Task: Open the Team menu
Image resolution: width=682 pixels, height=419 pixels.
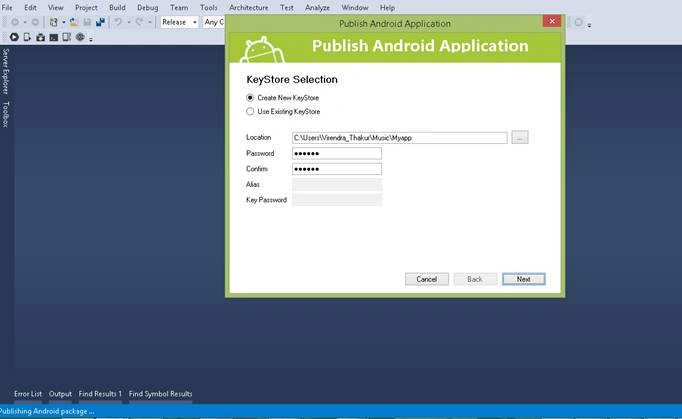Action: [x=179, y=7]
